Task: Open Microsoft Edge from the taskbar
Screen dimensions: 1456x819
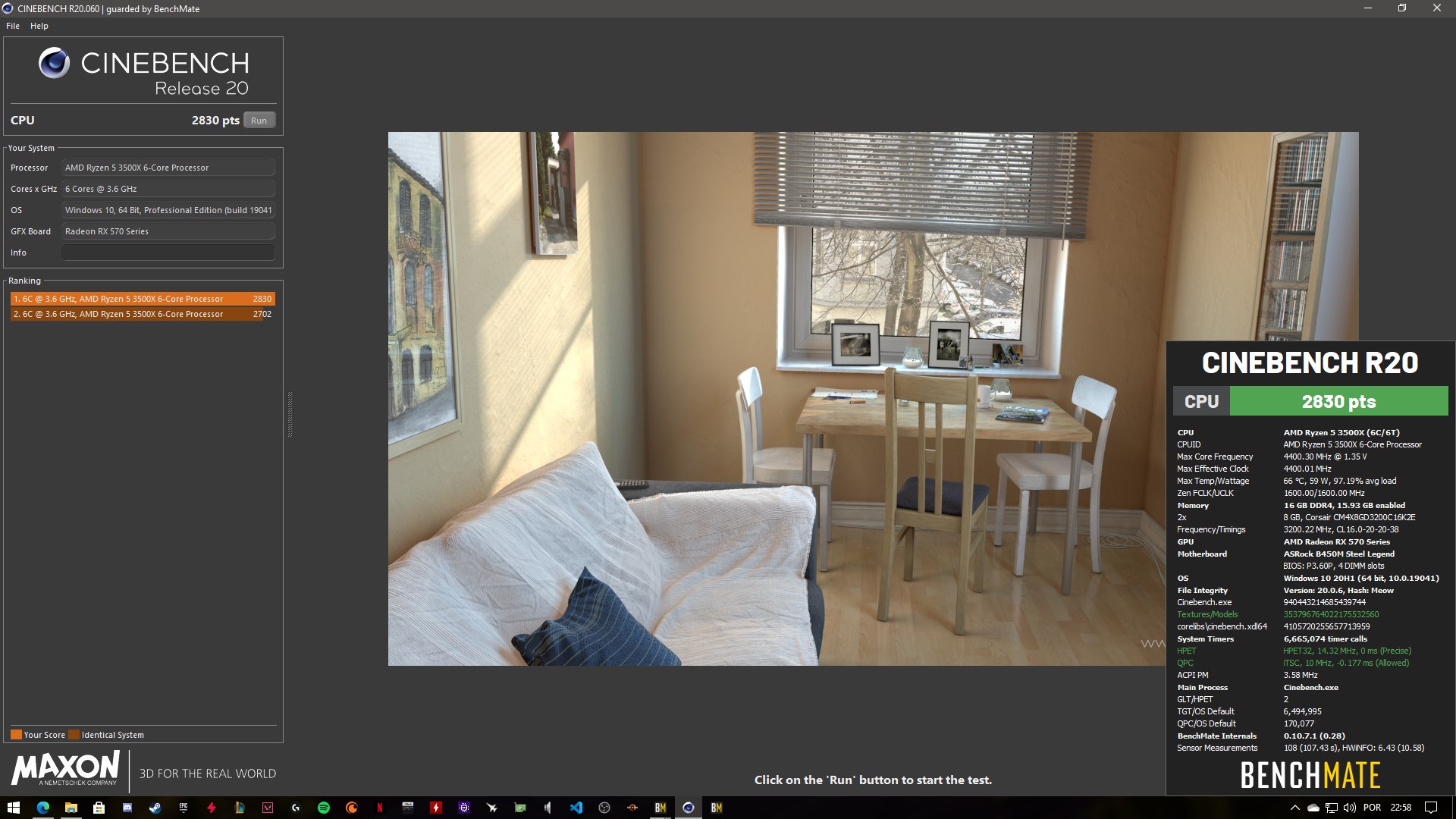Action: point(42,808)
